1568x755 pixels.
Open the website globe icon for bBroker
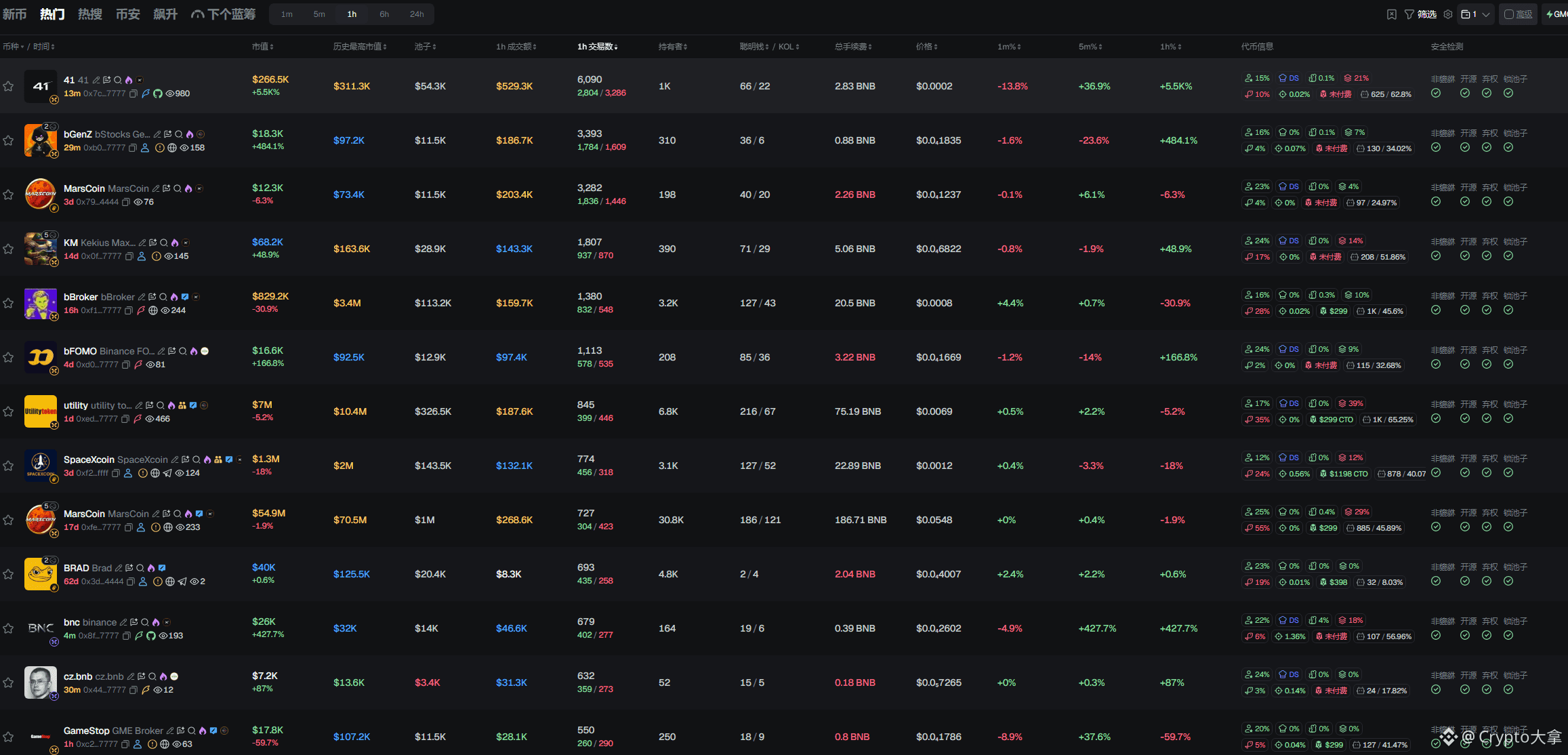coord(153,310)
